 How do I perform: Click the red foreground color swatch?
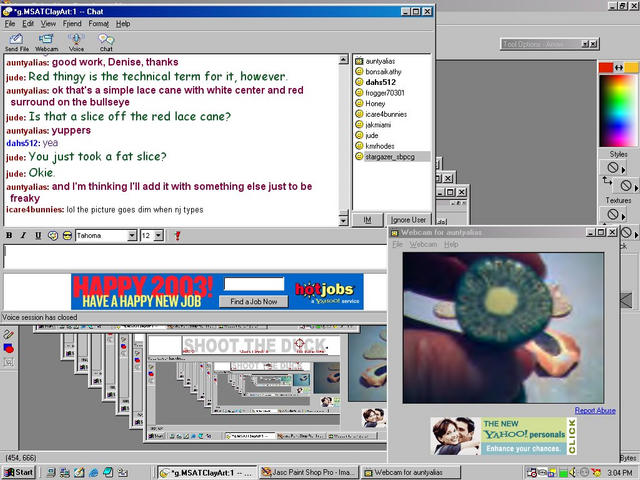606,68
